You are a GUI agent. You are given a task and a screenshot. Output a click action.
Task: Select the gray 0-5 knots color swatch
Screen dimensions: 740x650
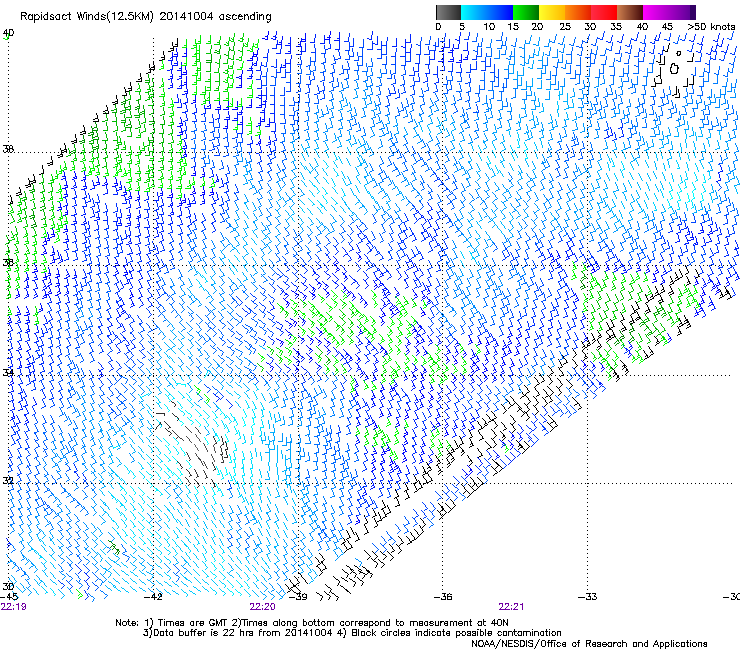click(x=448, y=12)
